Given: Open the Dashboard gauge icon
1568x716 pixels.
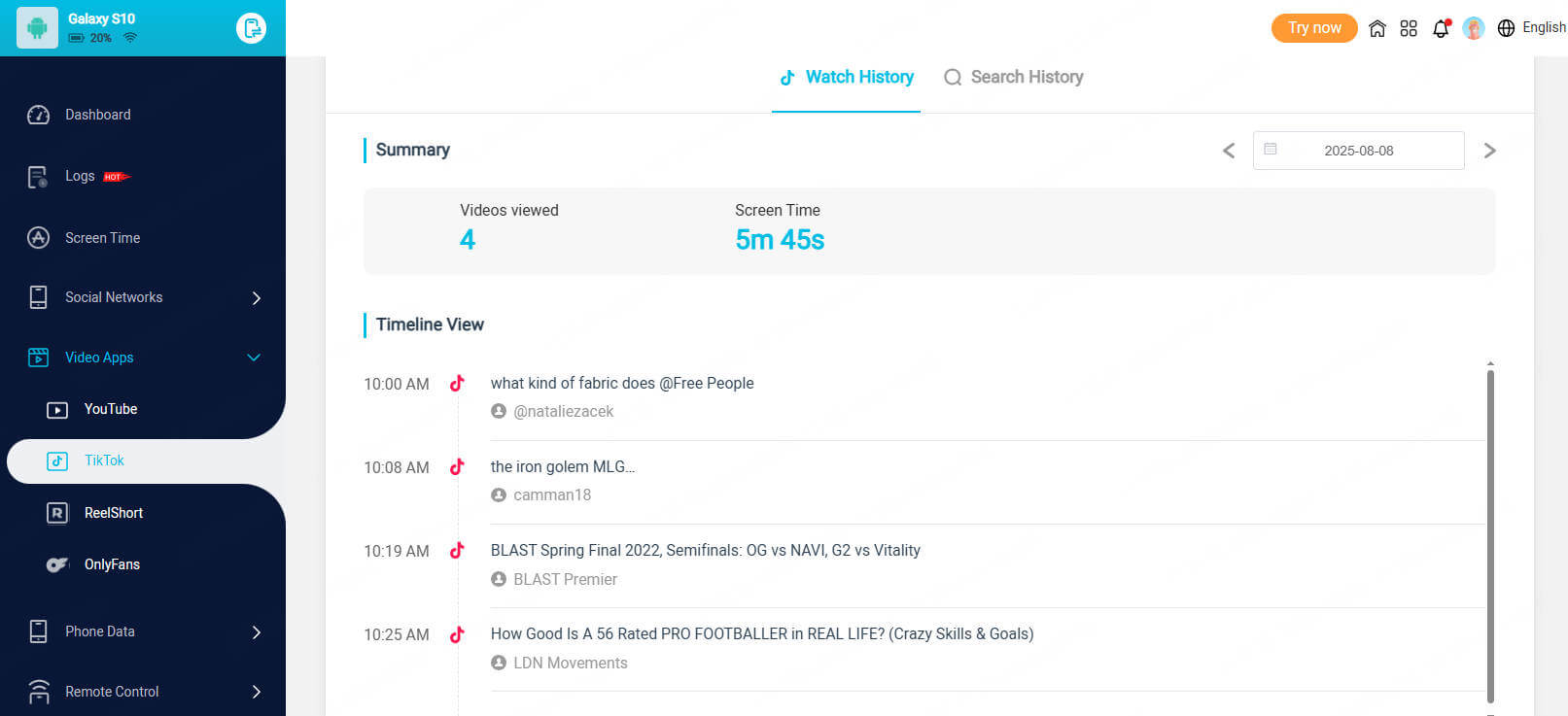Looking at the screenshot, I should pyautogui.click(x=38, y=115).
